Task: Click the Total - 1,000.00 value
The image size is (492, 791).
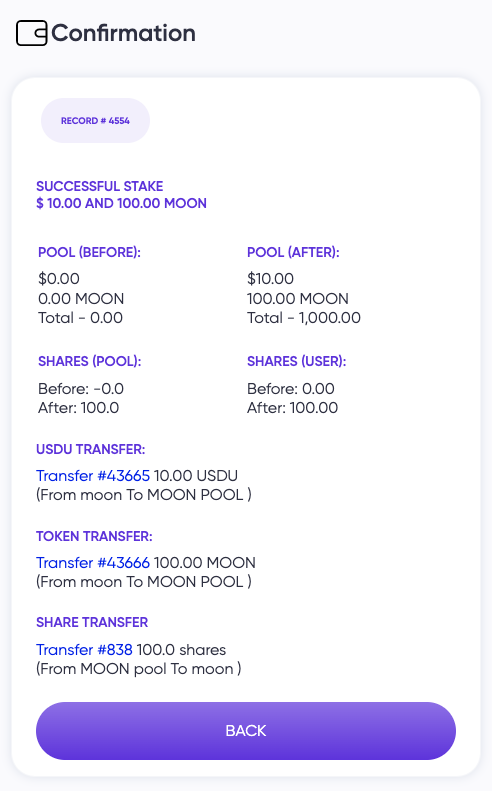Action: point(304,318)
